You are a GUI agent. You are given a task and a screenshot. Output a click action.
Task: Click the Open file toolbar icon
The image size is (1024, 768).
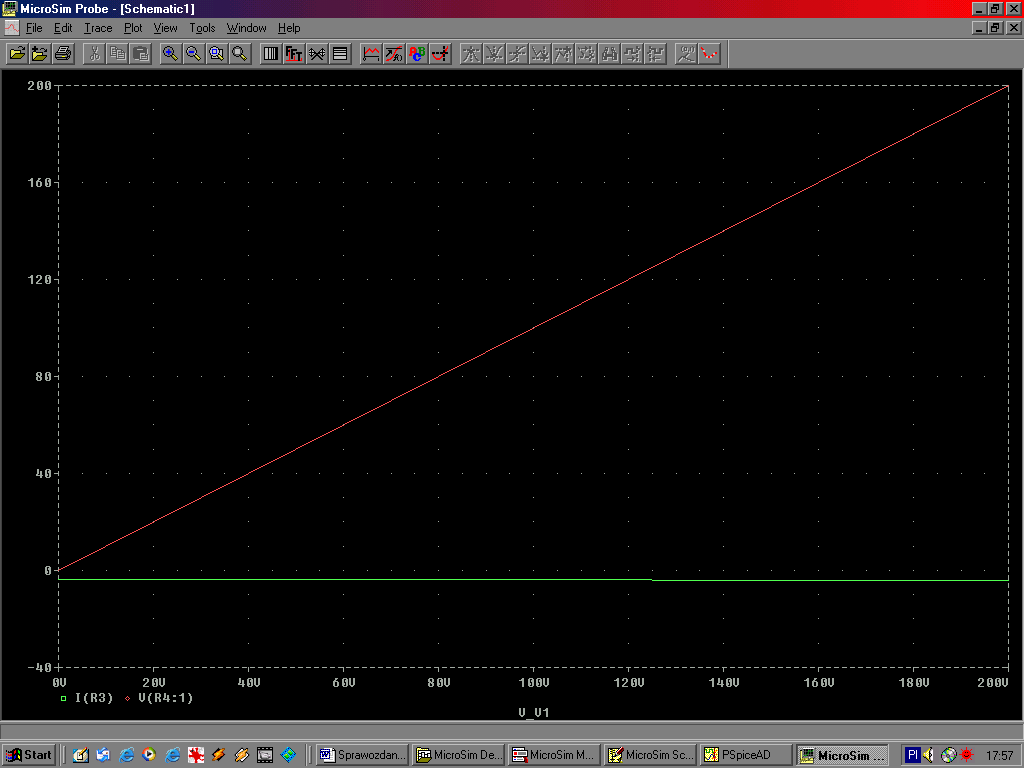(x=17, y=53)
